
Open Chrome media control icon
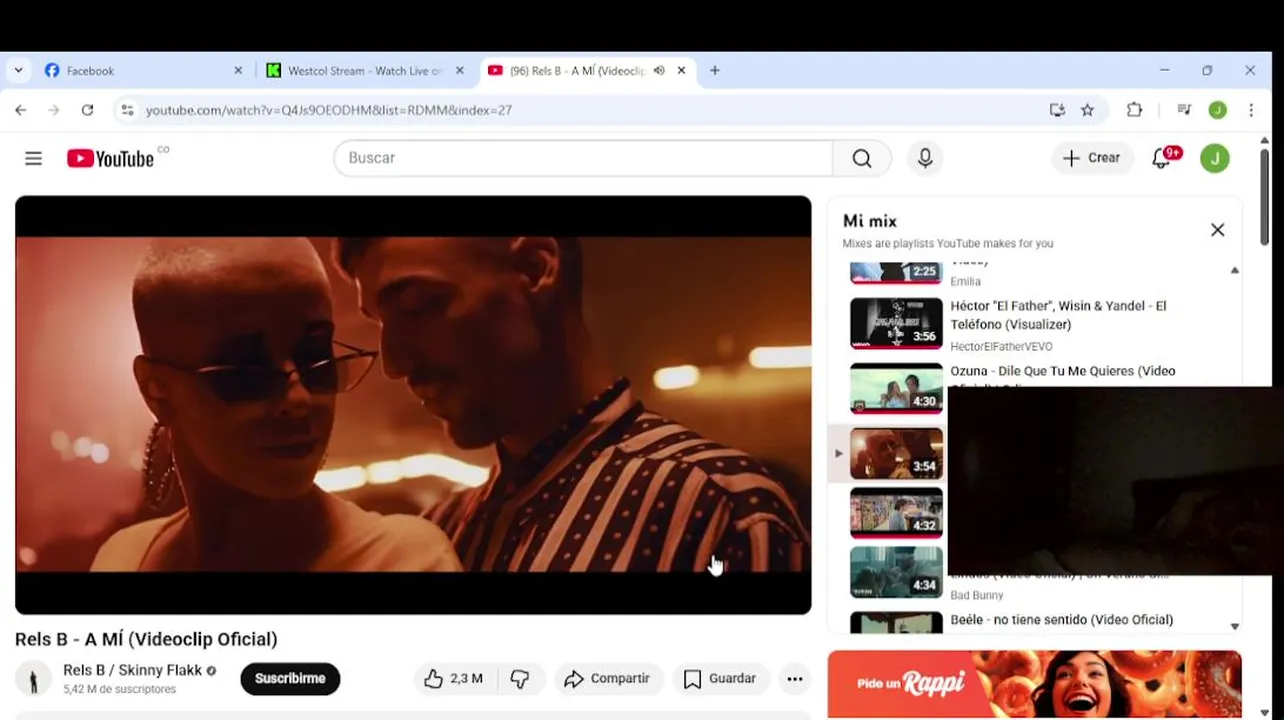(x=1184, y=110)
